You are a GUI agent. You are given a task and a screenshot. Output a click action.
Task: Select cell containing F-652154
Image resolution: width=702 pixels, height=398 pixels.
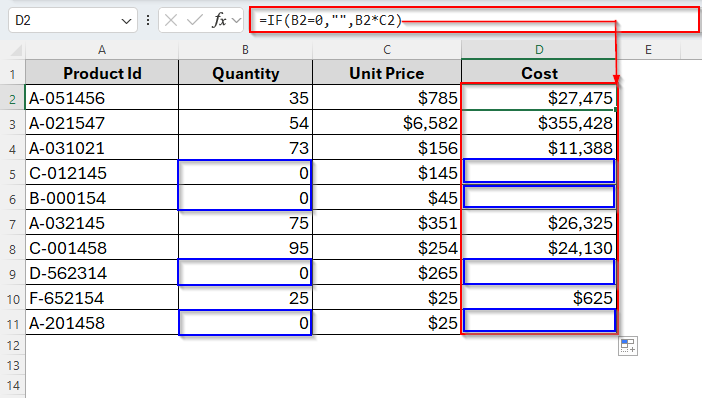coord(102,298)
